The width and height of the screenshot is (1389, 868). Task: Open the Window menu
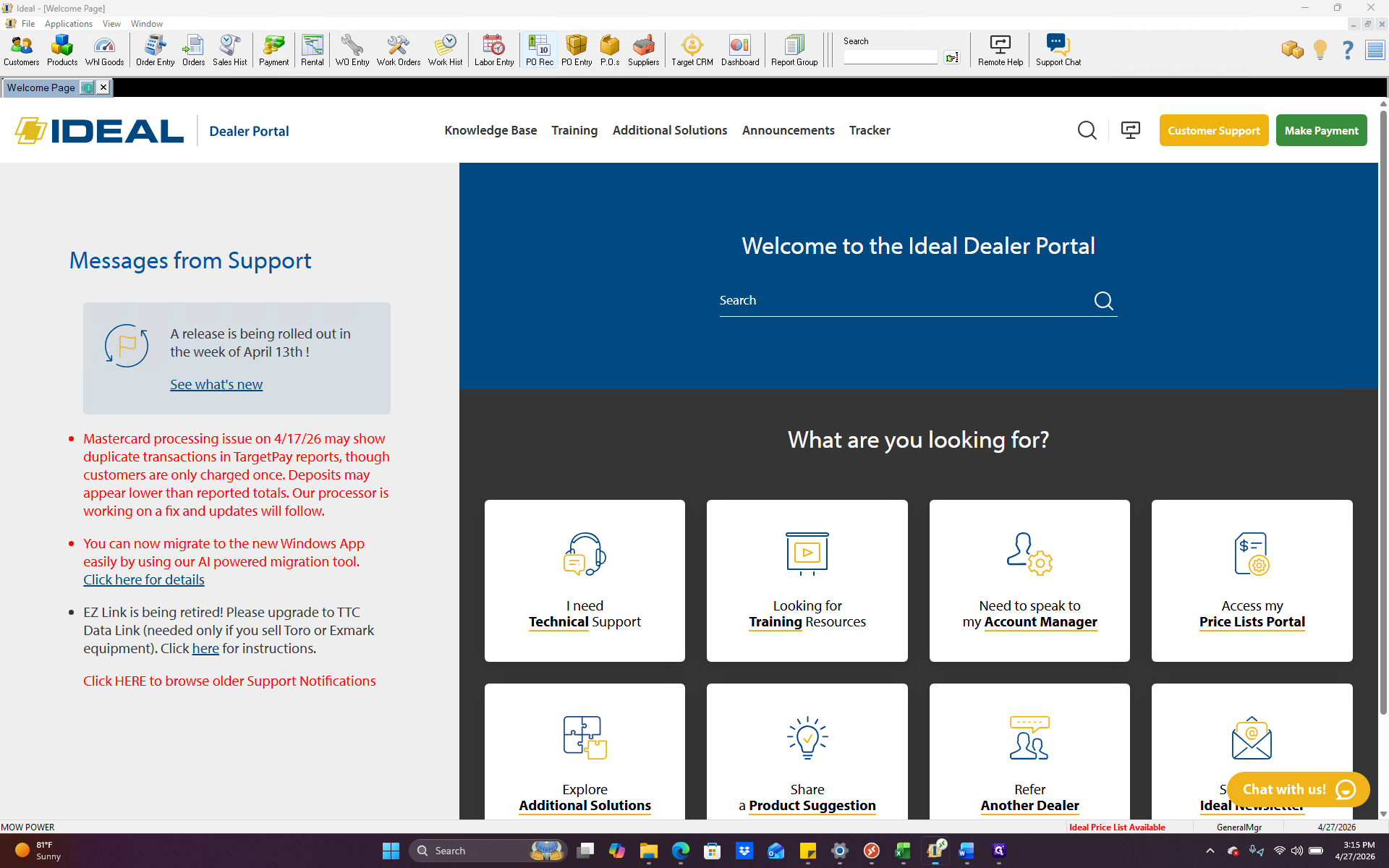[147, 24]
